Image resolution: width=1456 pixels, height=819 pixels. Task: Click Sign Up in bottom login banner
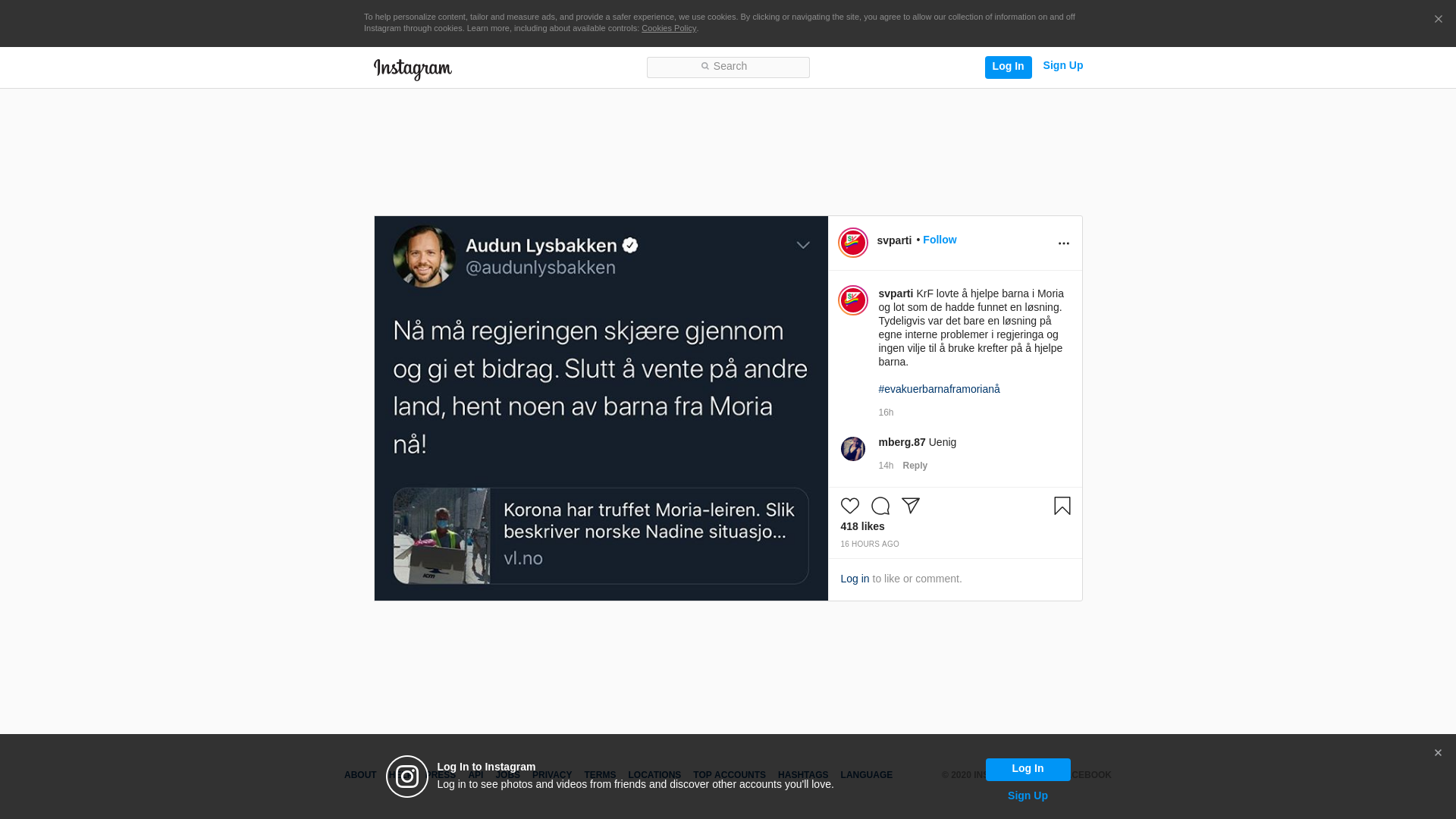click(1028, 795)
